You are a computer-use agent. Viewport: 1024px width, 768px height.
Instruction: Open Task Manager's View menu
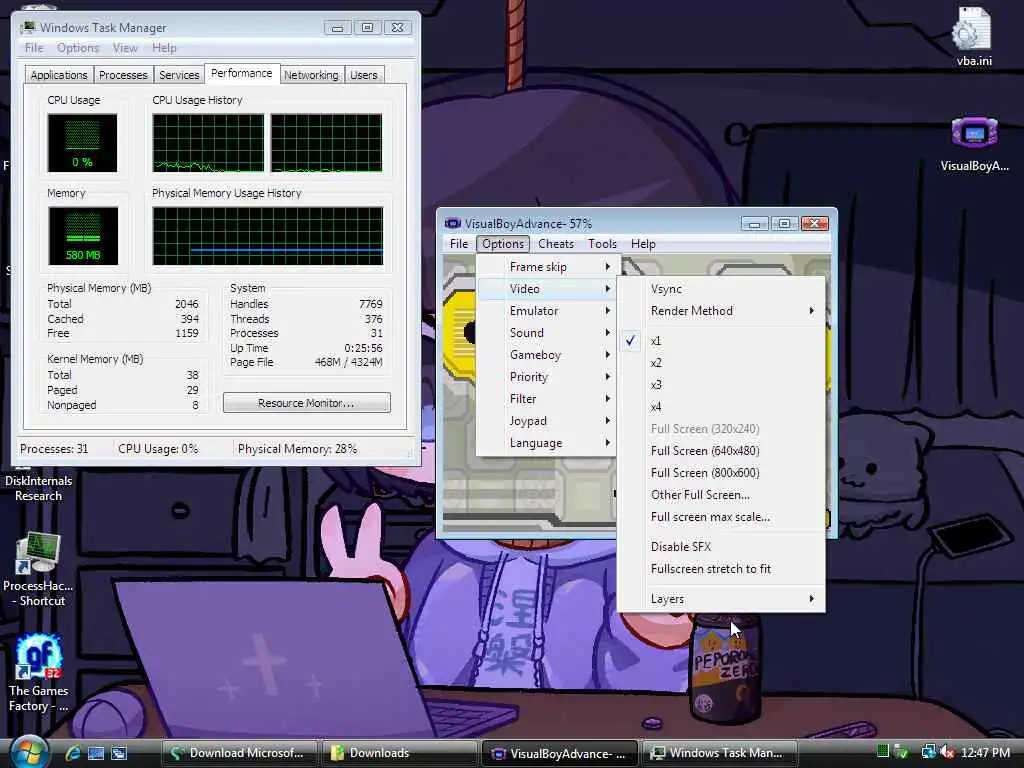(125, 48)
